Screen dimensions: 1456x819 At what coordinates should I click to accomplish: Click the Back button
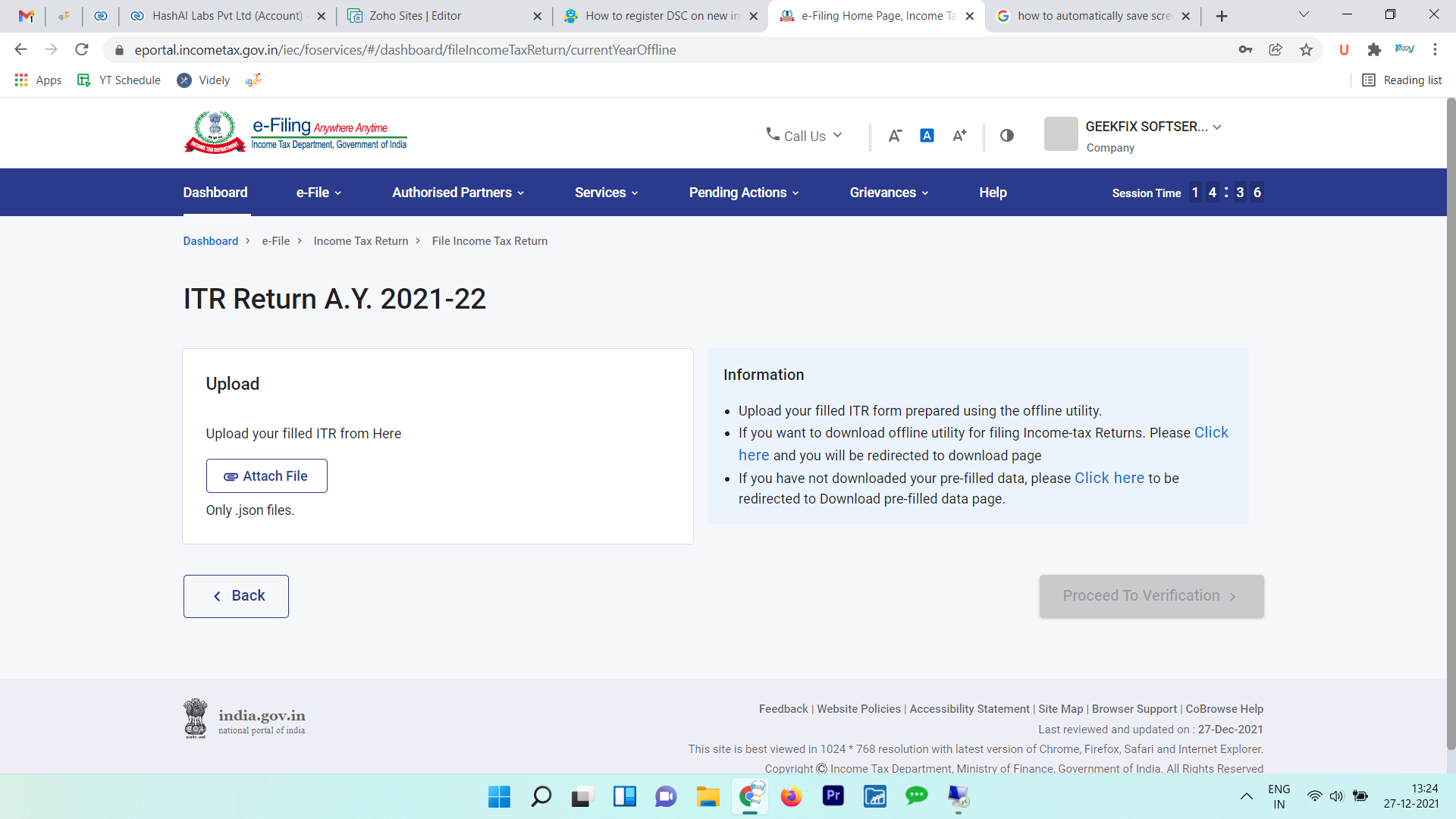236,596
